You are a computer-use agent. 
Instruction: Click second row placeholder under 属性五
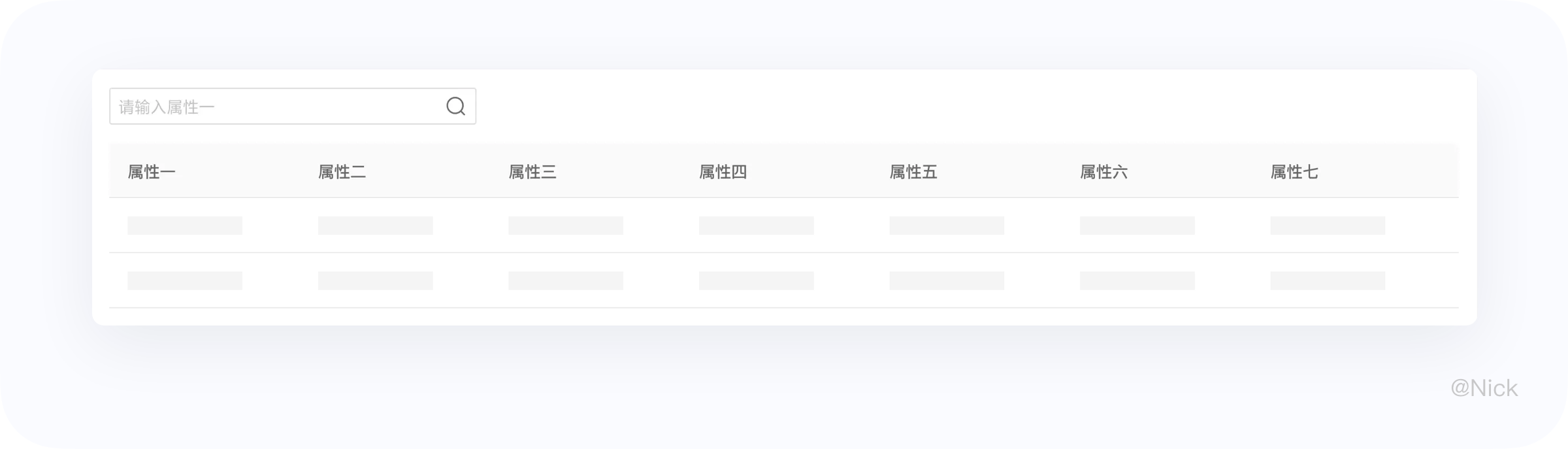947,280
